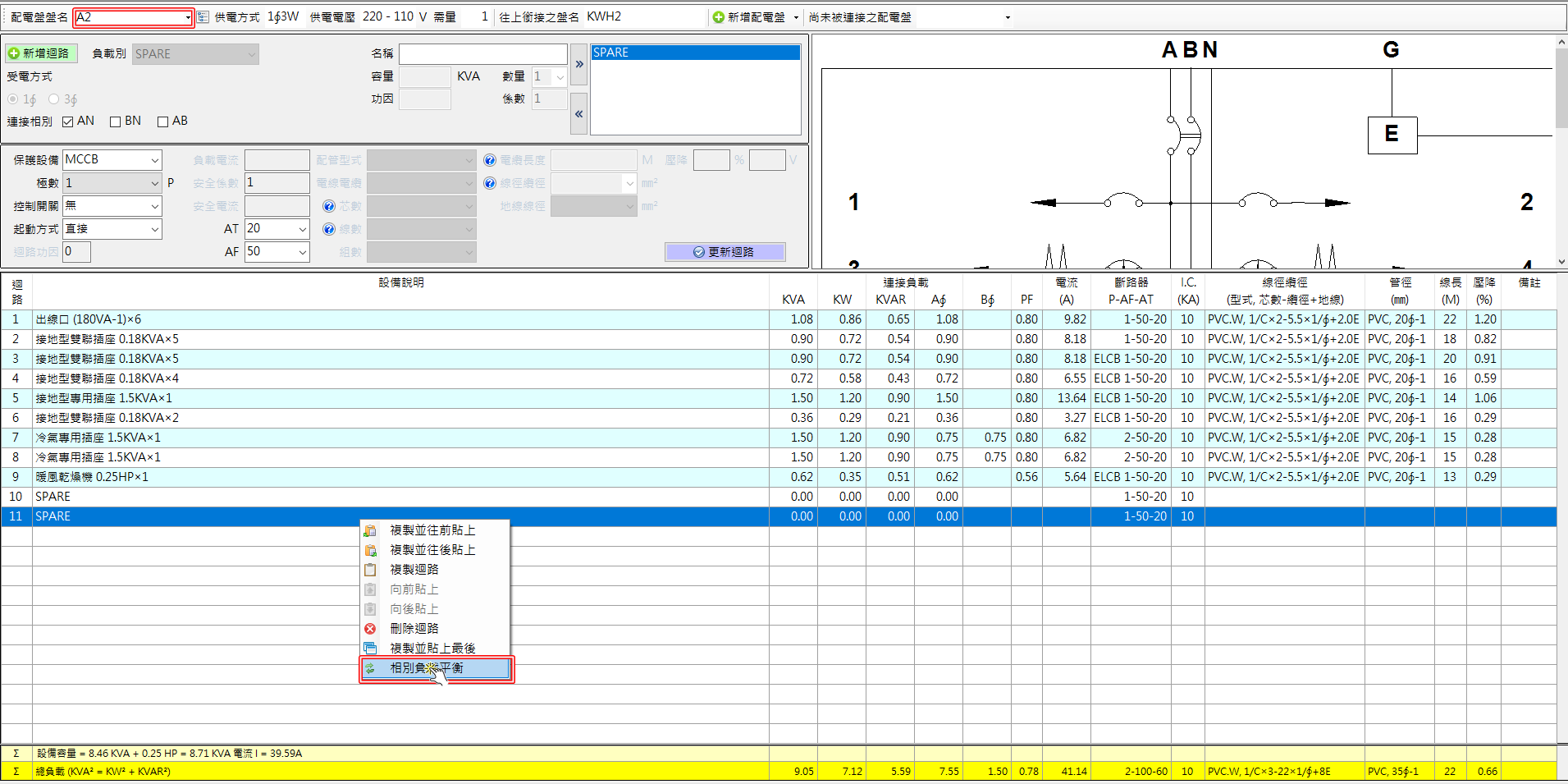This screenshot has height=784, width=1568.
Task: Choose 向後貼上 from context menu
Action: click(435, 609)
